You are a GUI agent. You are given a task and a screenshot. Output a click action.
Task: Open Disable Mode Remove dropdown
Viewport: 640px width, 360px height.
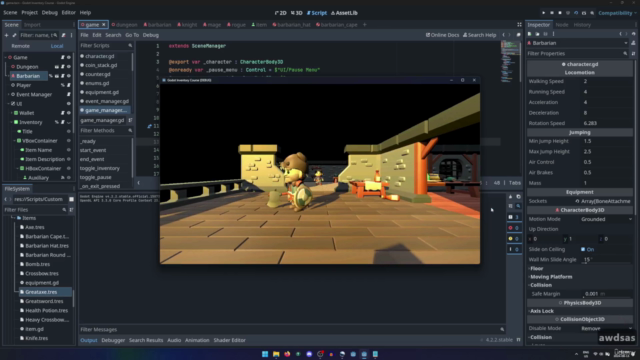[x=607, y=328]
